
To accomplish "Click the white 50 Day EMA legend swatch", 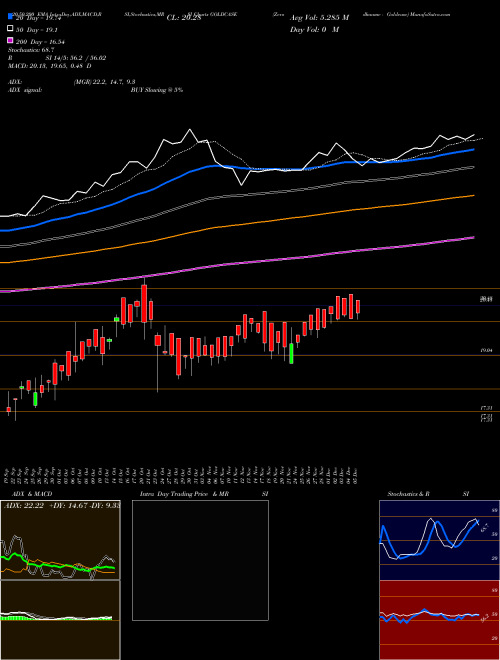I will 10,29.
